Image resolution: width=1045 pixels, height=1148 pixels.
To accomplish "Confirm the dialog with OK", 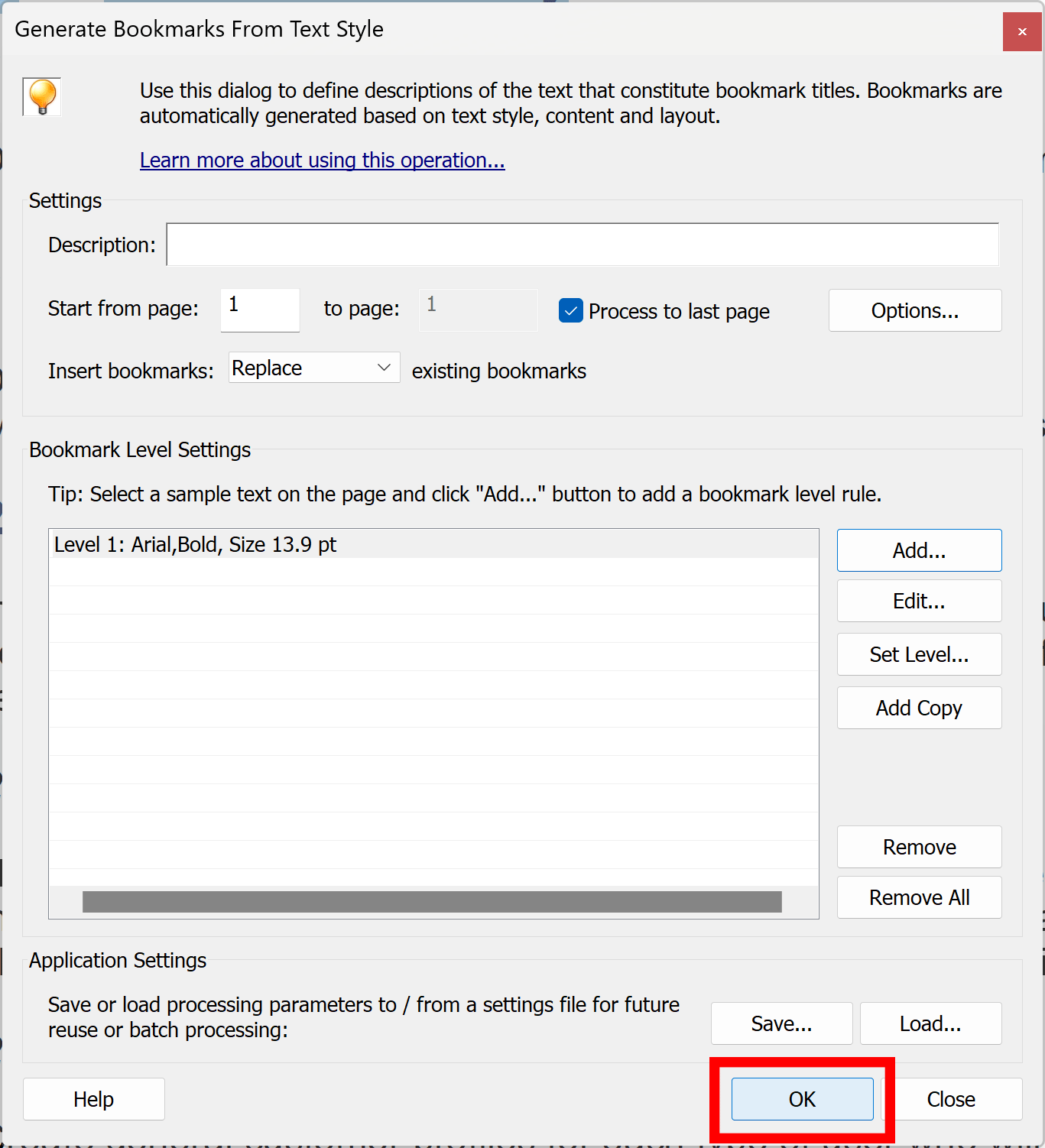I will click(802, 1099).
